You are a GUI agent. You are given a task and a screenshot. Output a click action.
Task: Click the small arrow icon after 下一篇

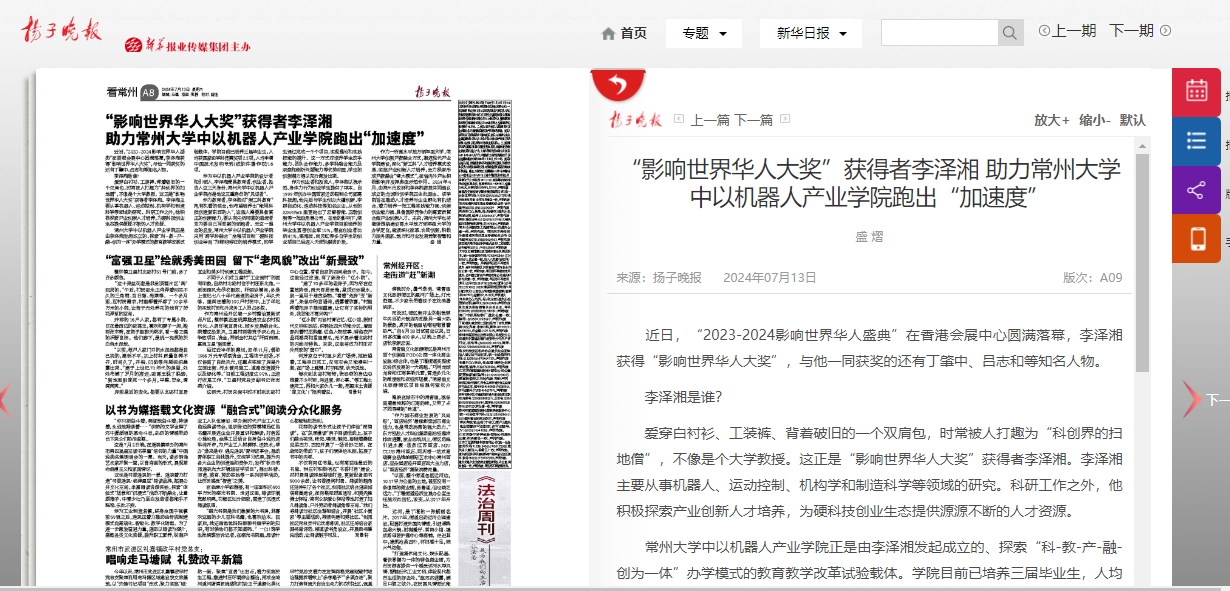point(783,119)
